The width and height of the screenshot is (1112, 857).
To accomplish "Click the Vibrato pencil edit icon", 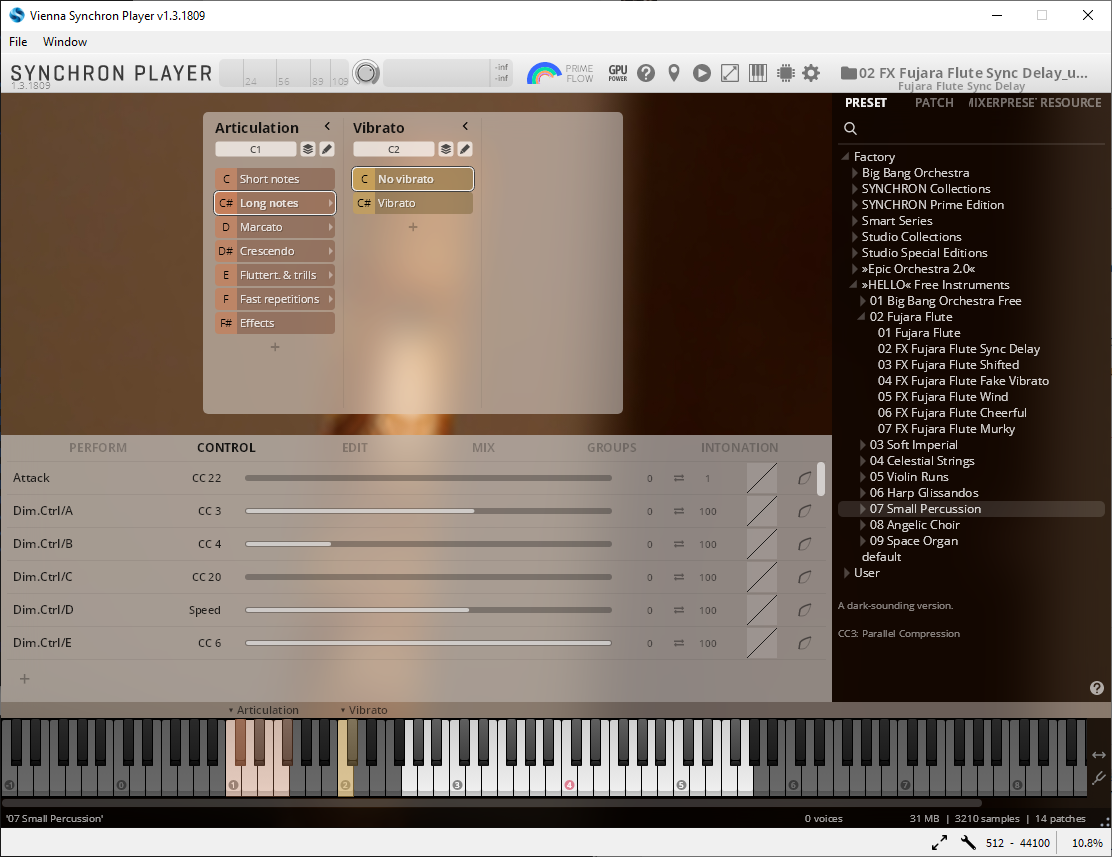I will (465, 149).
